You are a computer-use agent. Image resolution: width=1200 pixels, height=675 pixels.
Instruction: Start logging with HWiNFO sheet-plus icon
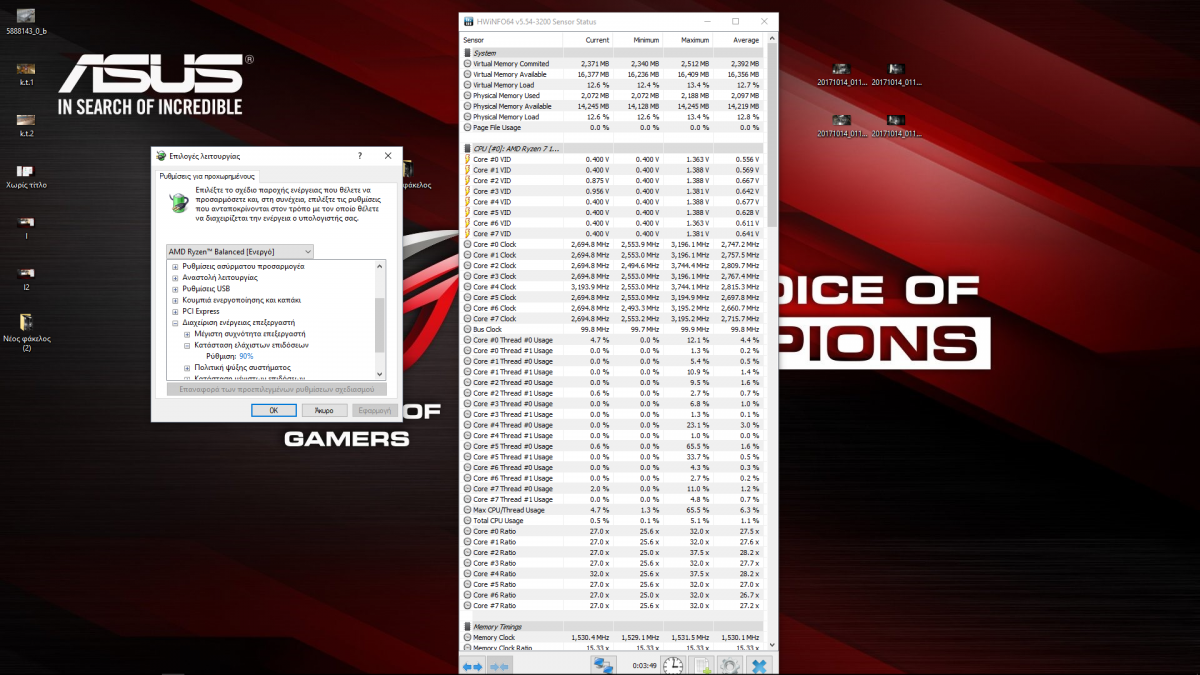(x=703, y=665)
